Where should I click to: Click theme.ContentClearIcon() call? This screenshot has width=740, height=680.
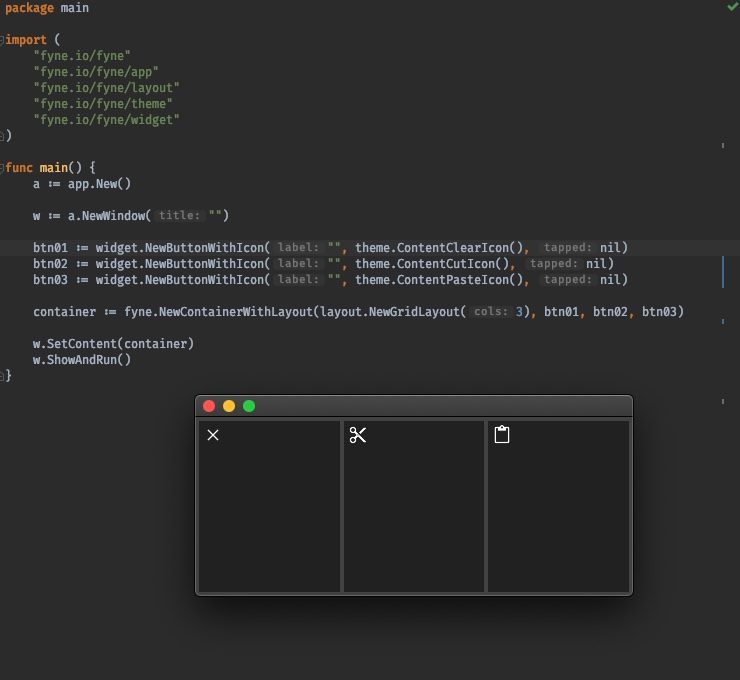point(439,248)
